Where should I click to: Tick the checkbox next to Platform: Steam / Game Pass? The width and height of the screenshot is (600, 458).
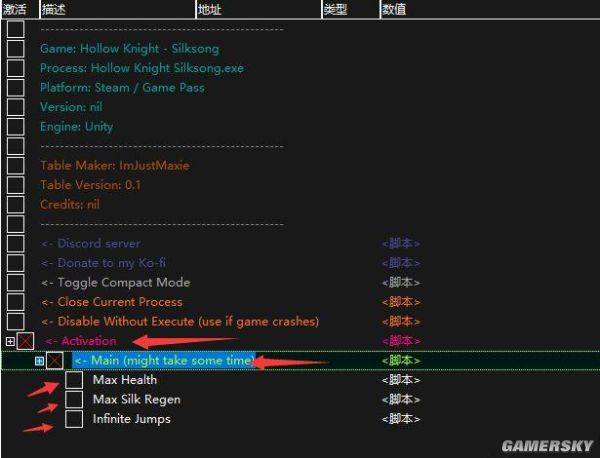pos(15,88)
